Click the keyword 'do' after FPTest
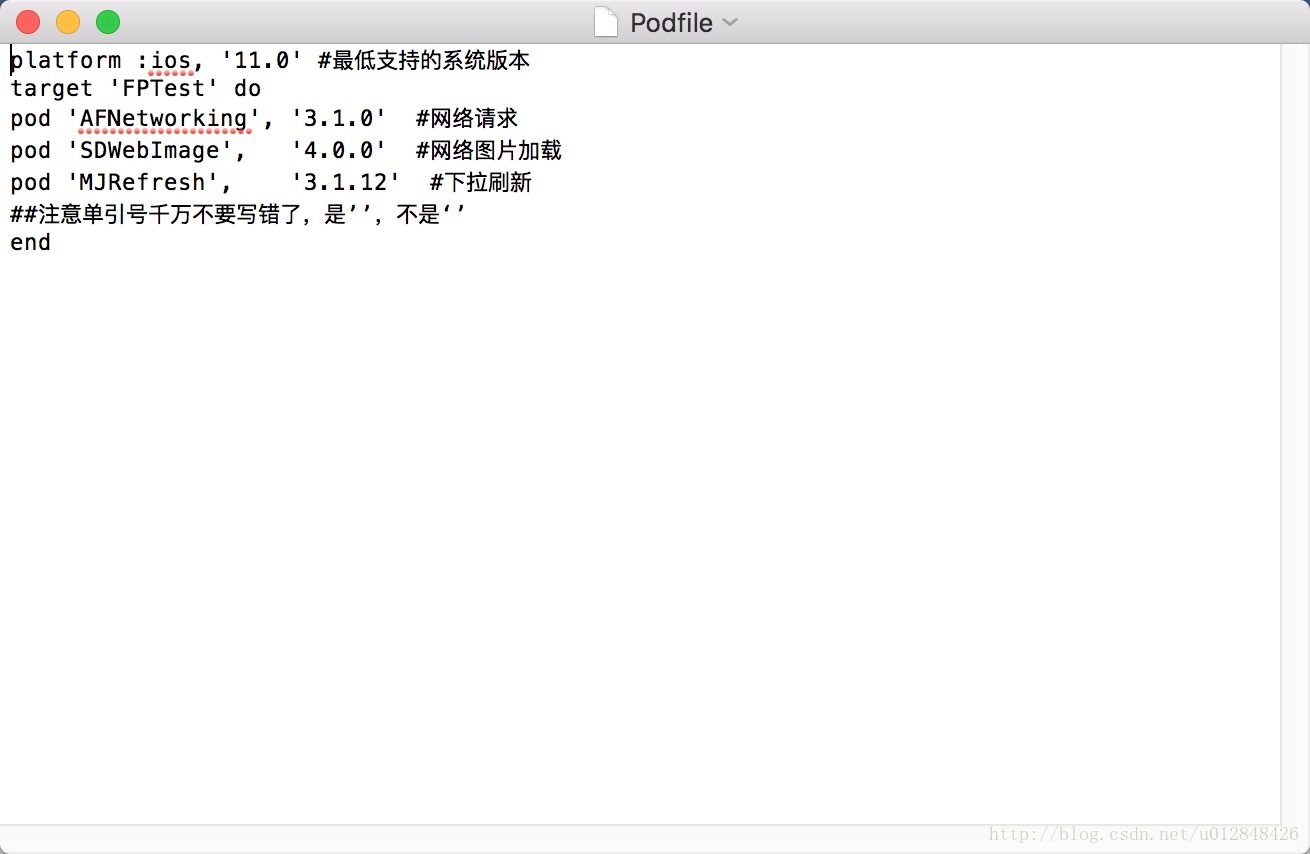 pos(247,89)
